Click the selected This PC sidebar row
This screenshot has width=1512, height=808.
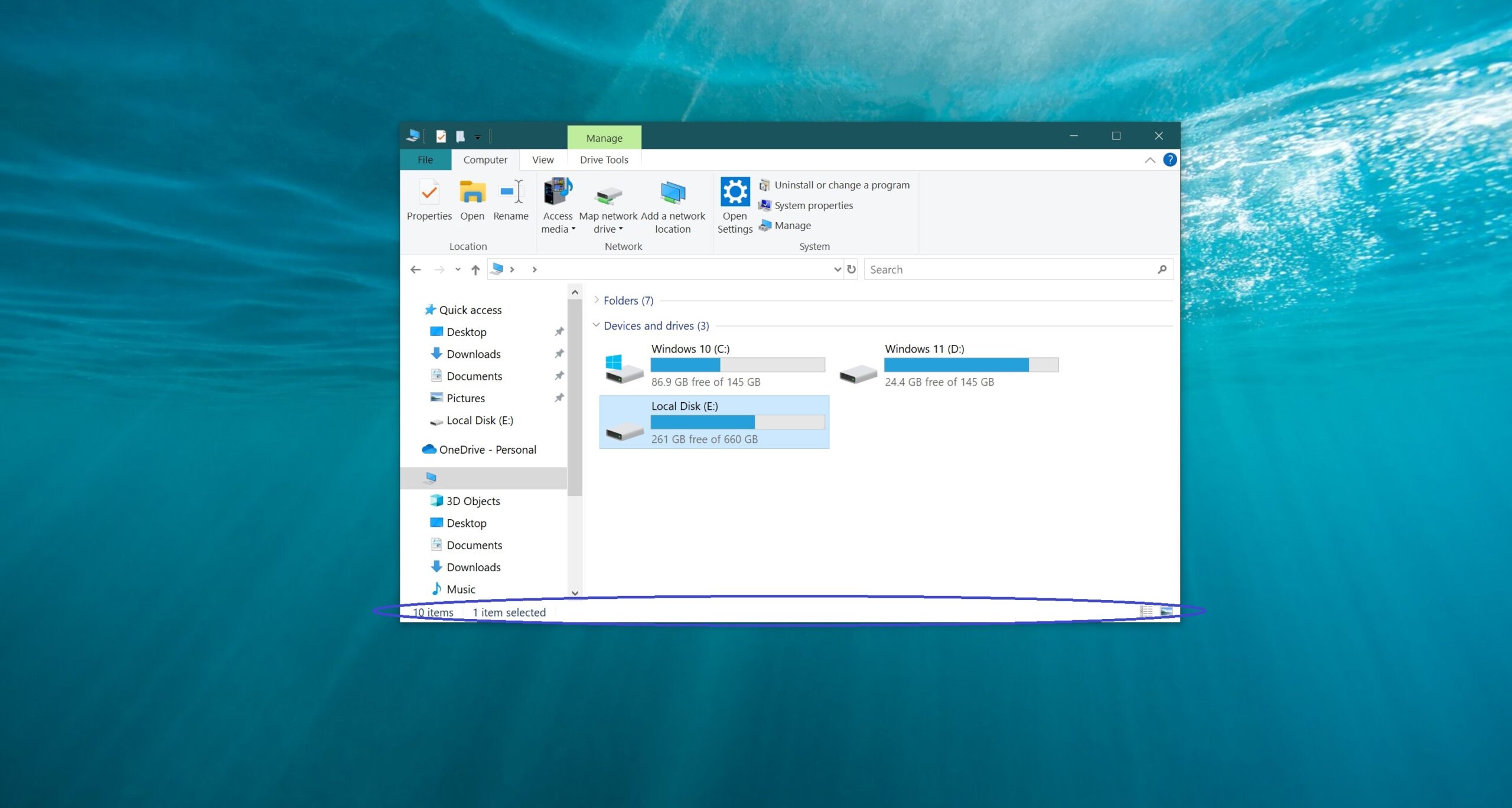coord(484,478)
